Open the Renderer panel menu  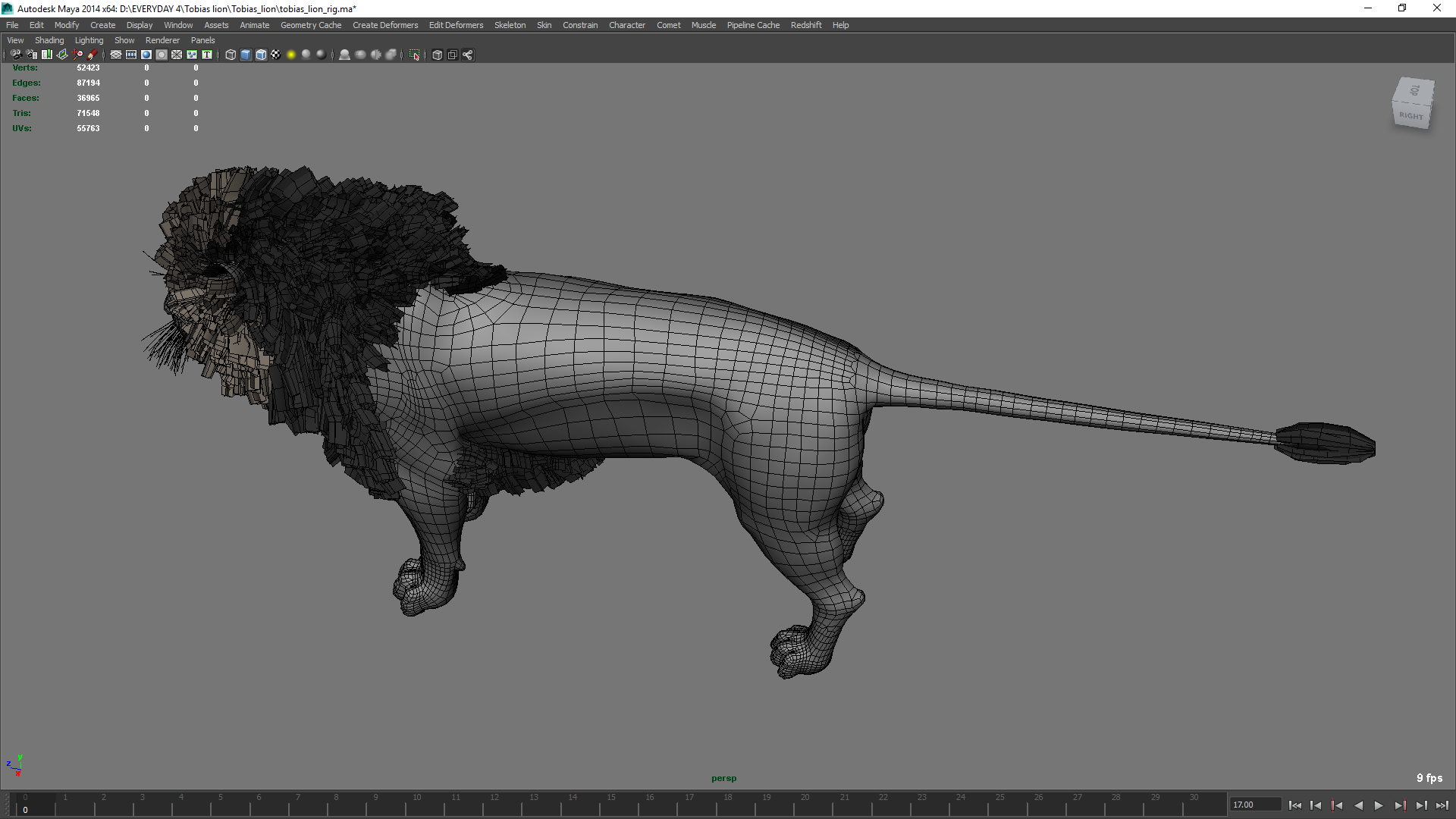(162, 40)
